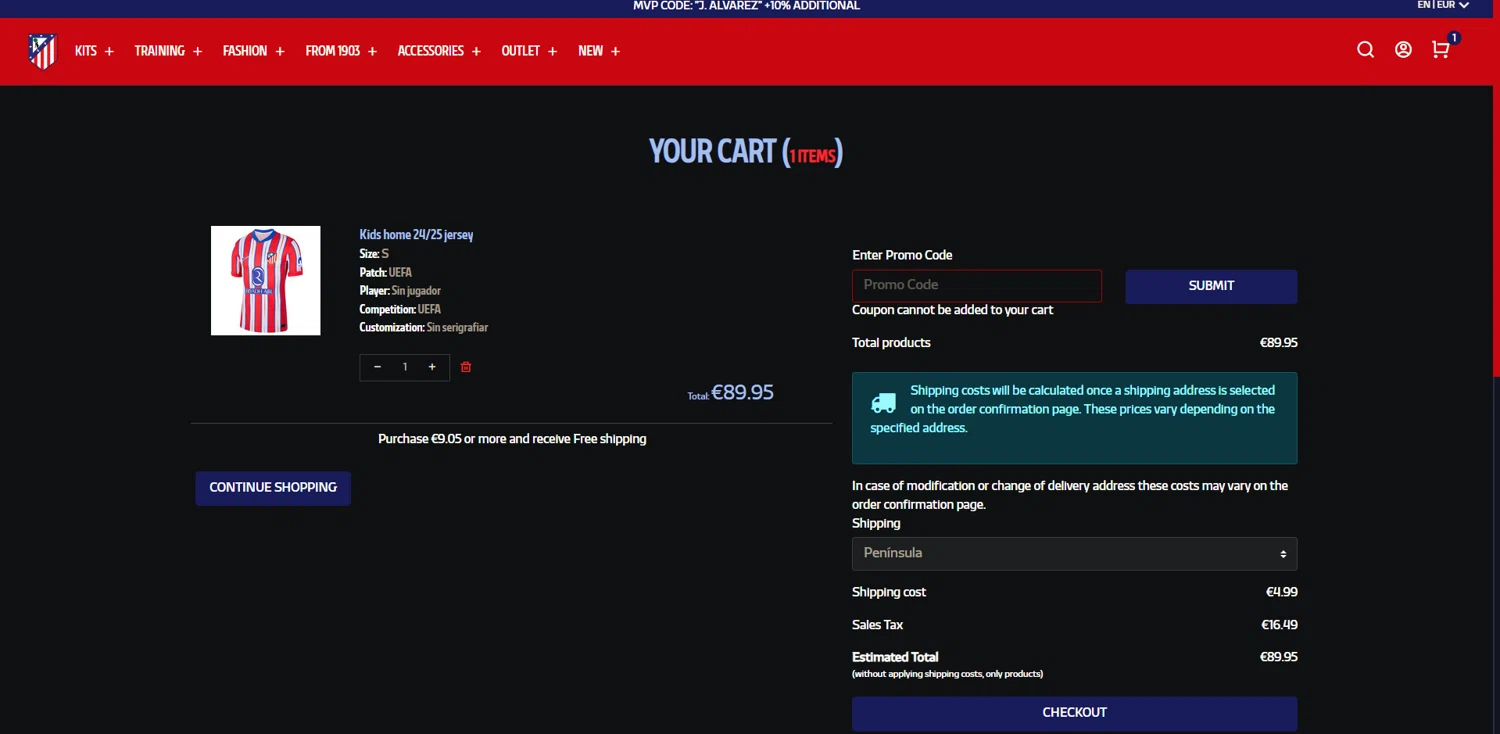Screen dimensions: 1500x734
Task: Go back via CONTINUE SHOPPING button
Action: (273, 488)
